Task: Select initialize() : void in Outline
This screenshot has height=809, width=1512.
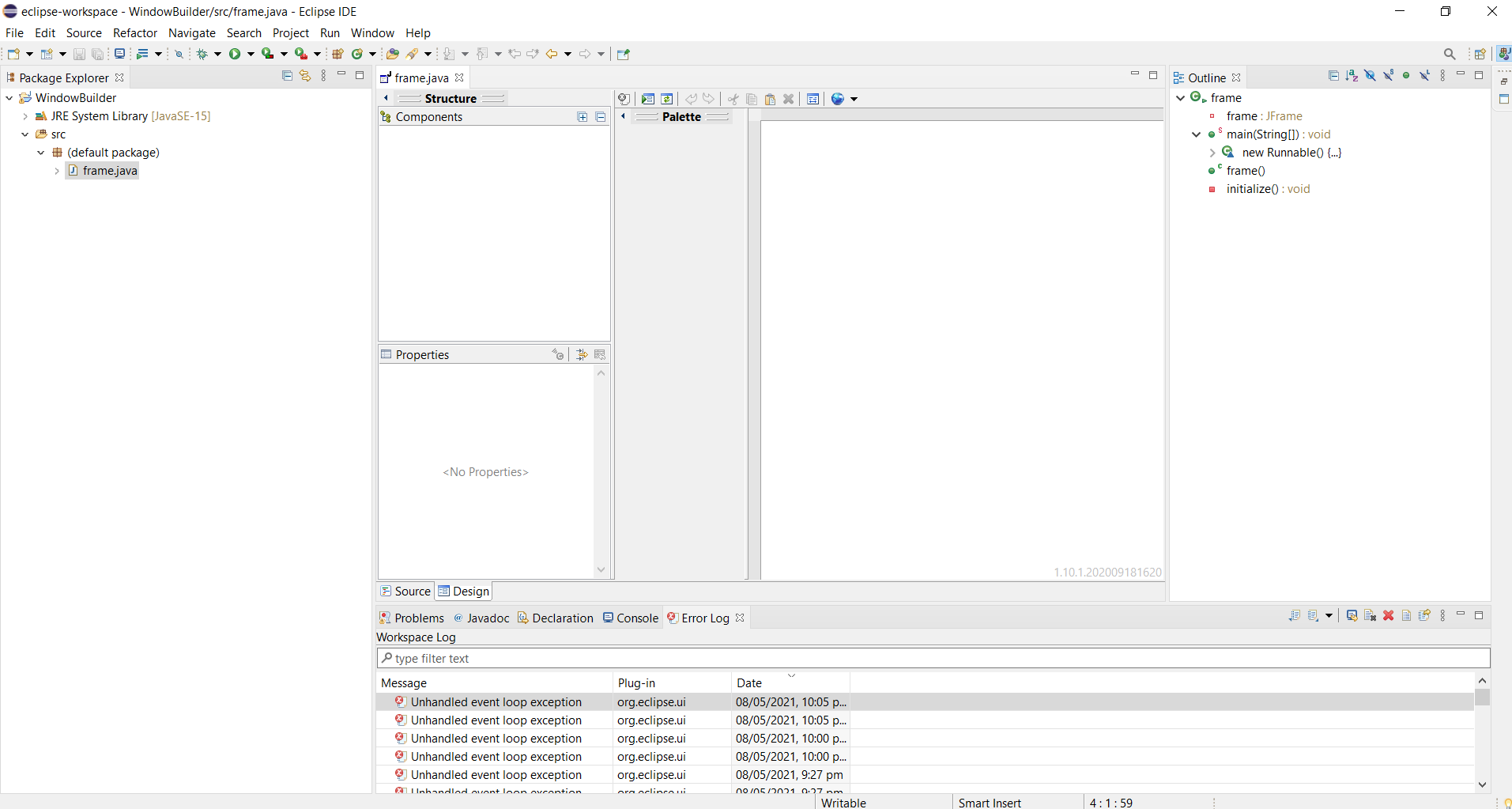Action: tap(1268, 189)
